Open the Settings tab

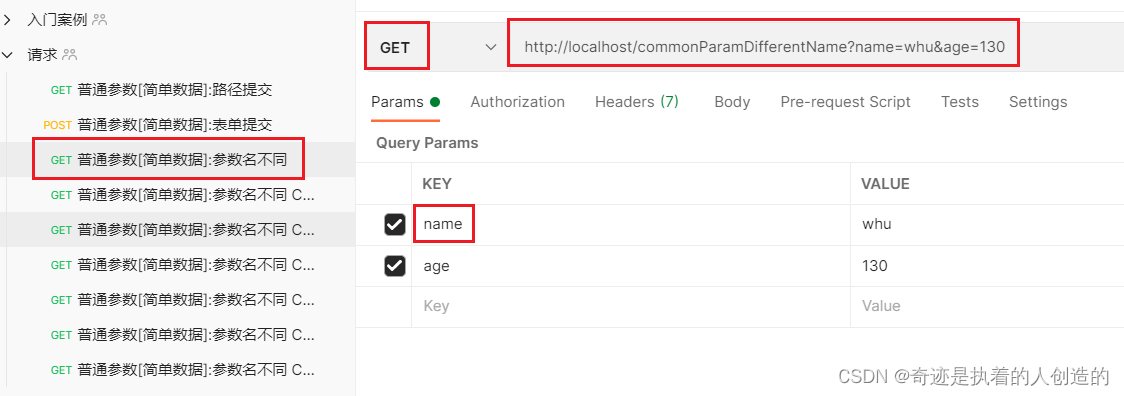[x=1038, y=102]
